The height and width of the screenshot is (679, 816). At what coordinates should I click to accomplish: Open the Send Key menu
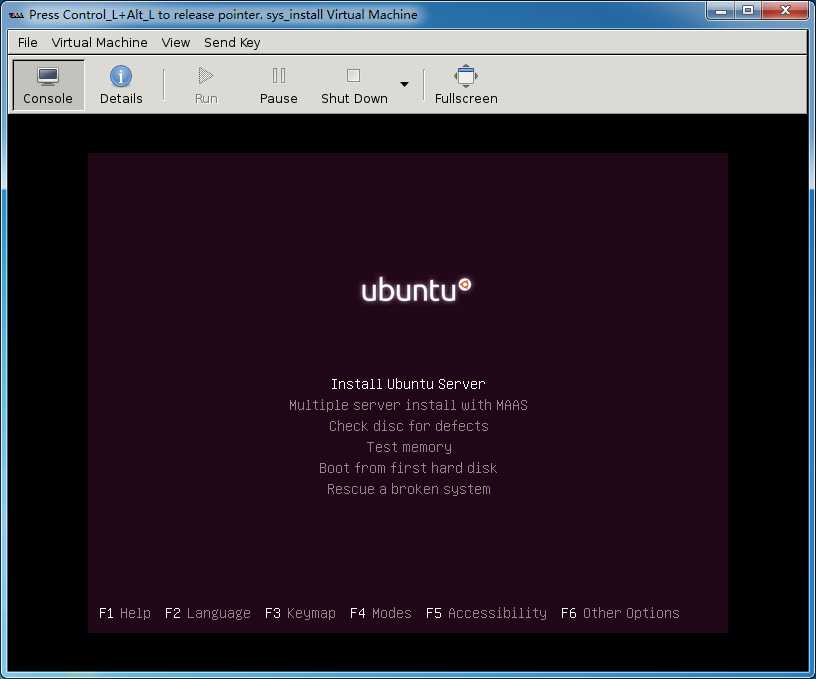point(232,43)
